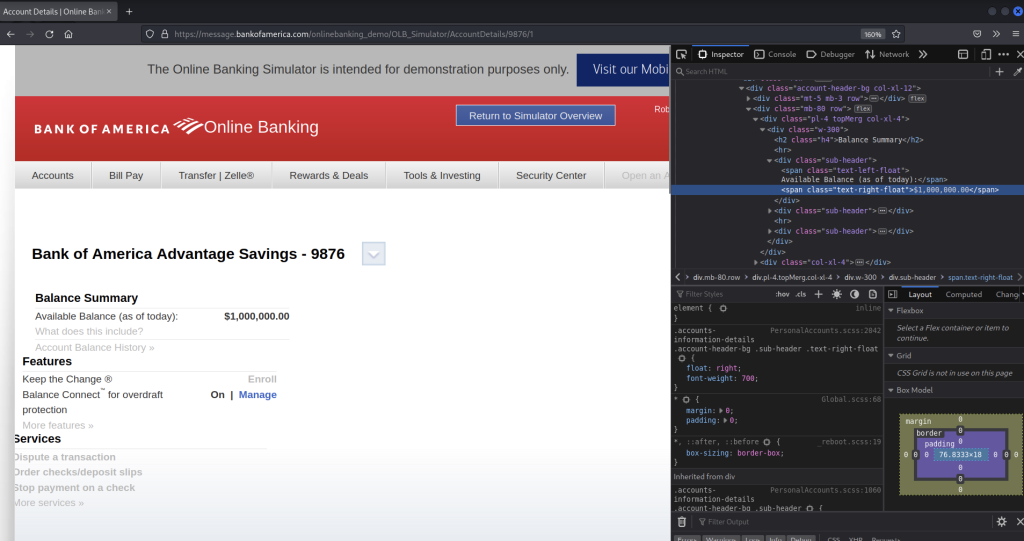Screen dimensions: 1024x541
Task: Switch to the Console tab
Action: tap(775, 54)
